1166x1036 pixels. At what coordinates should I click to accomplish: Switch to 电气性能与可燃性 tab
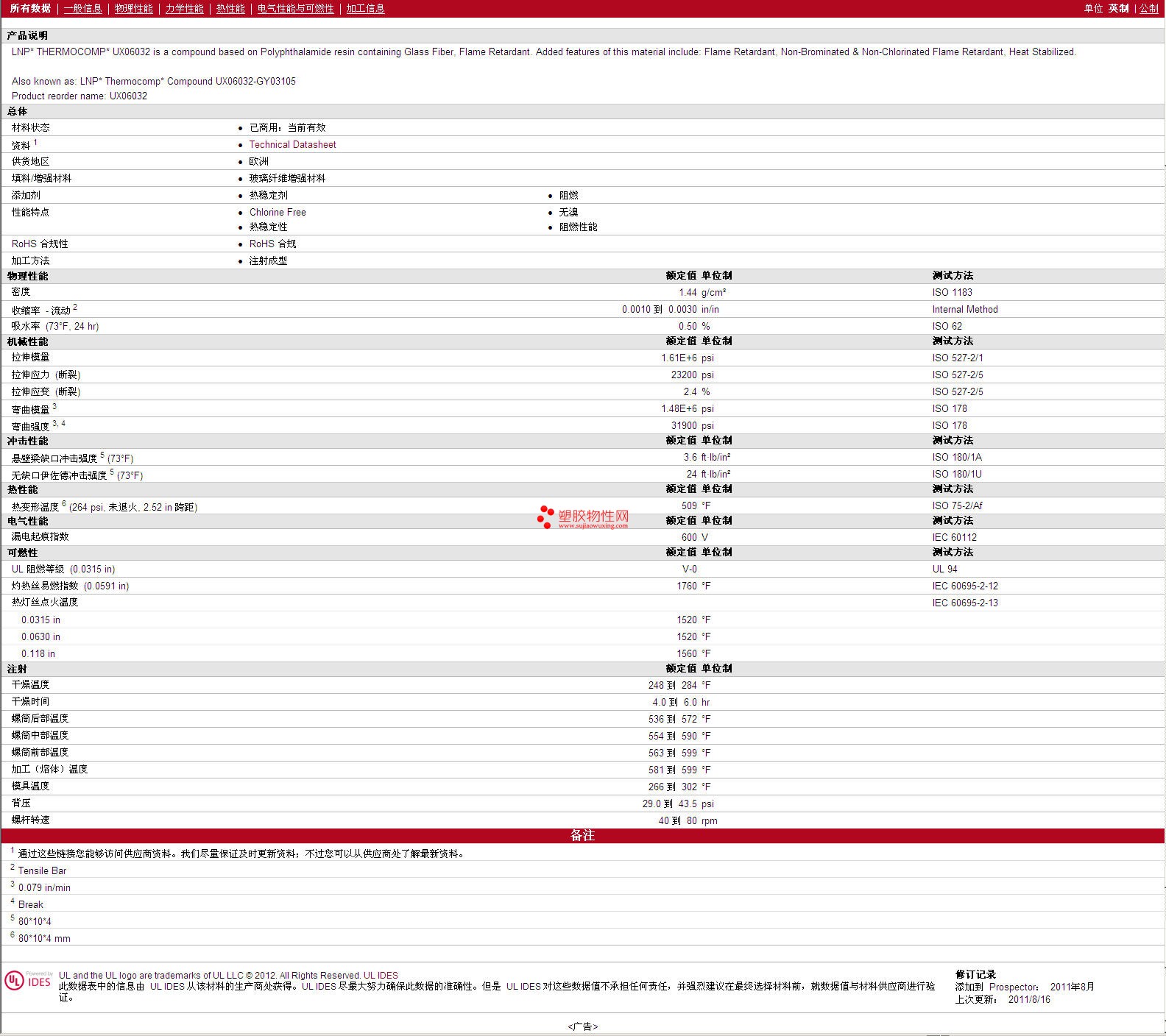(x=295, y=8)
